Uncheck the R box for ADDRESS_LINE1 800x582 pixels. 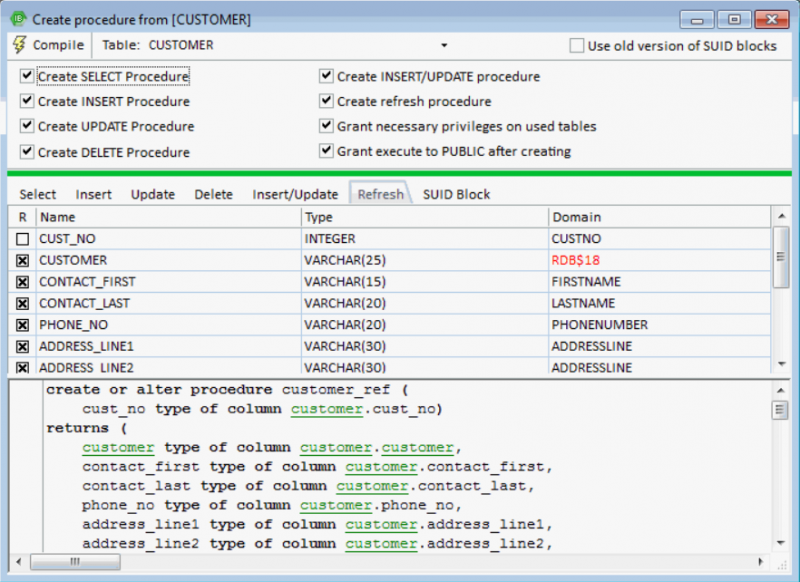pyautogui.click(x=22, y=346)
